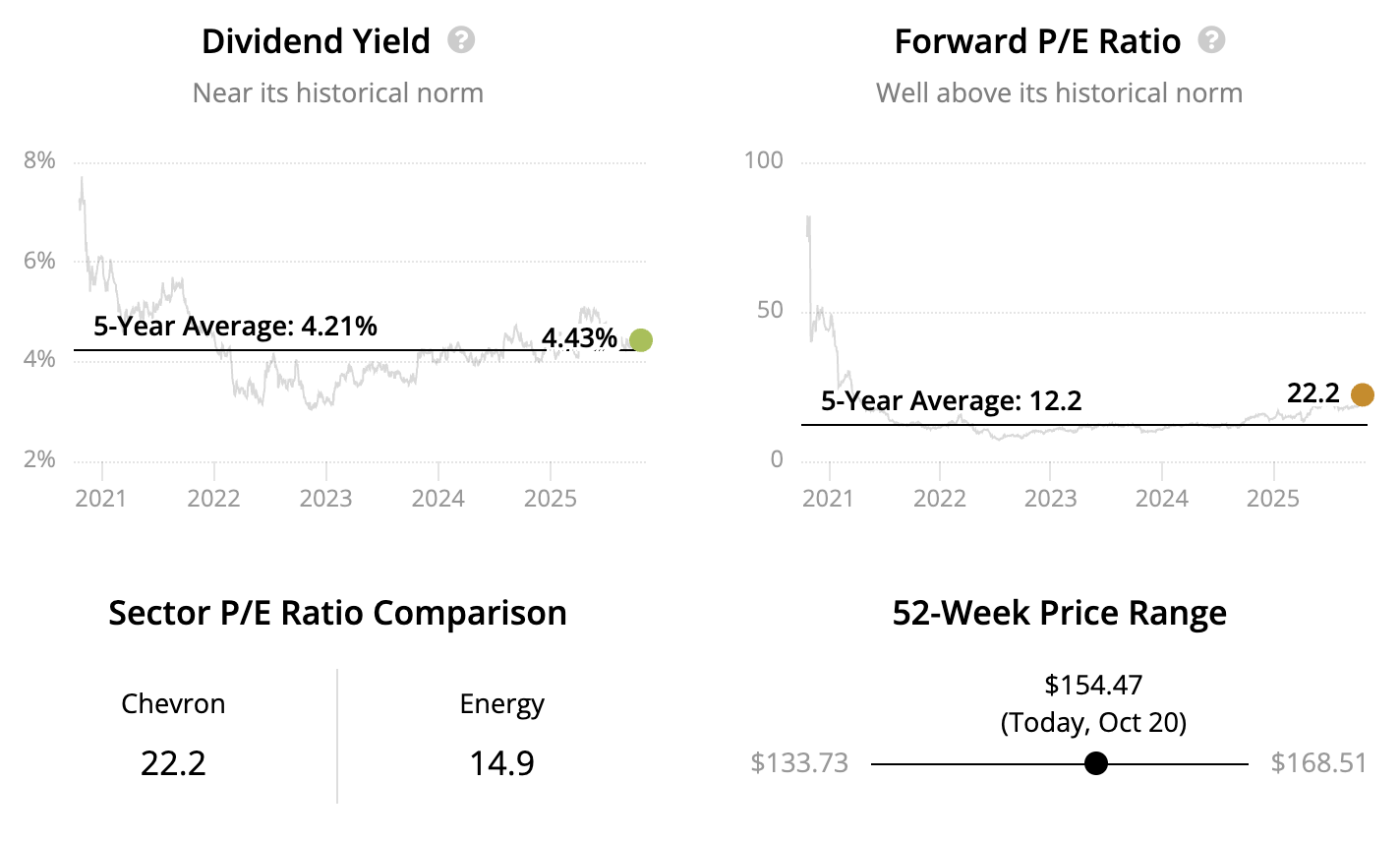Click the 5-Year Average 12.2 label

(951, 401)
